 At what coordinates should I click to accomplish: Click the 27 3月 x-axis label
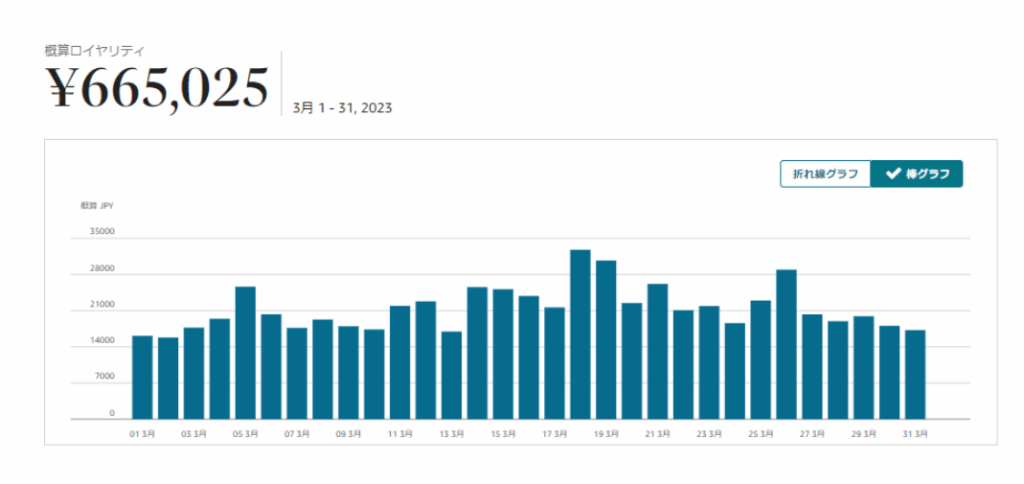pyautogui.click(x=812, y=434)
